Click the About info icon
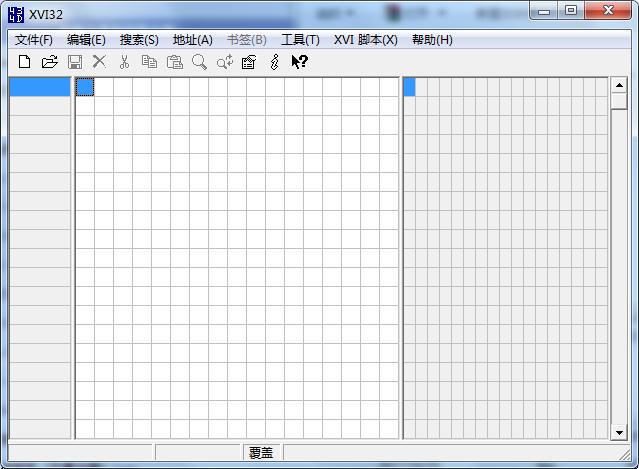639x469 pixels. coord(274,62)
